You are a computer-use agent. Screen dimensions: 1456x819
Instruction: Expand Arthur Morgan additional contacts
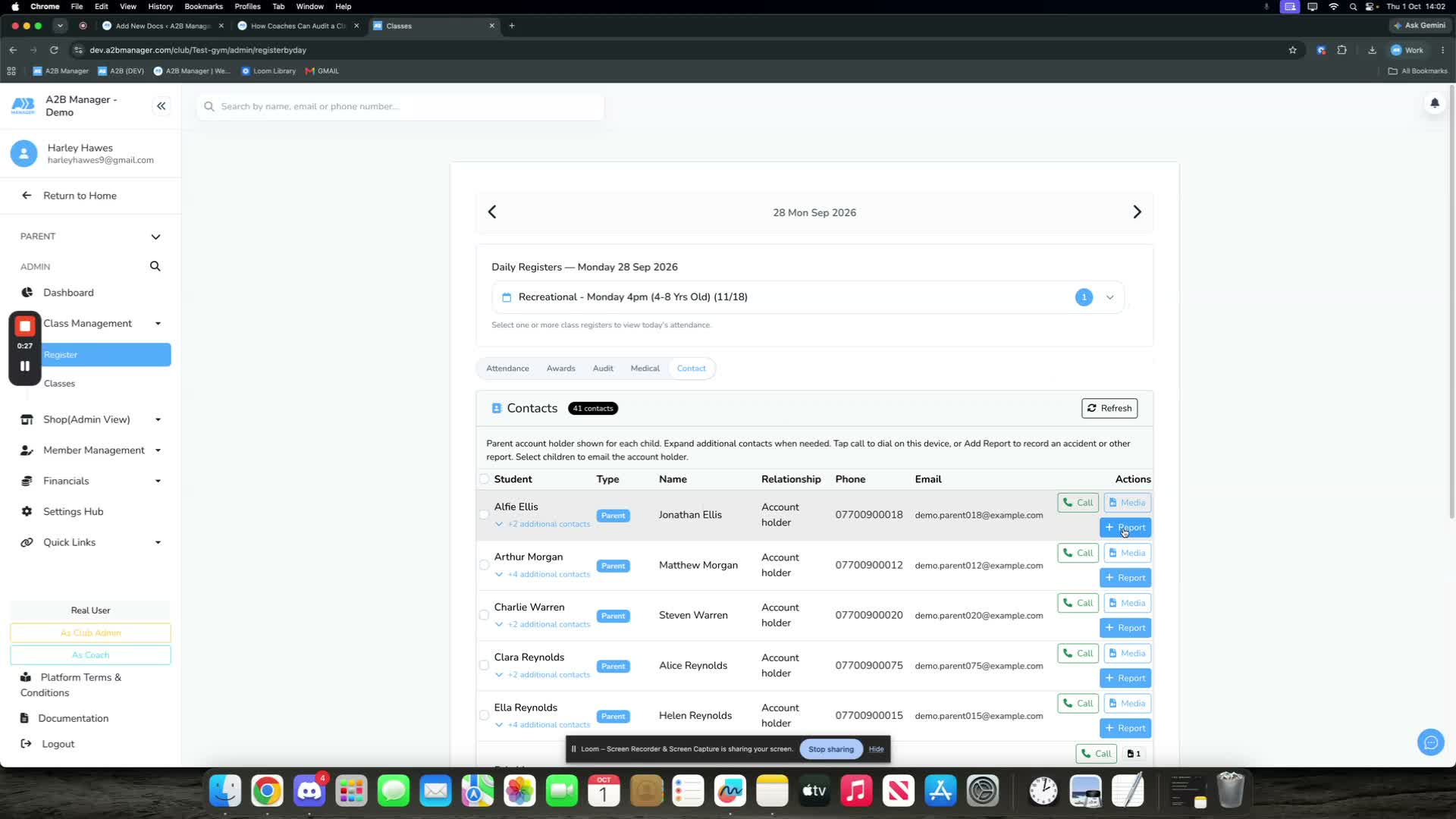[x=542, y=574]
